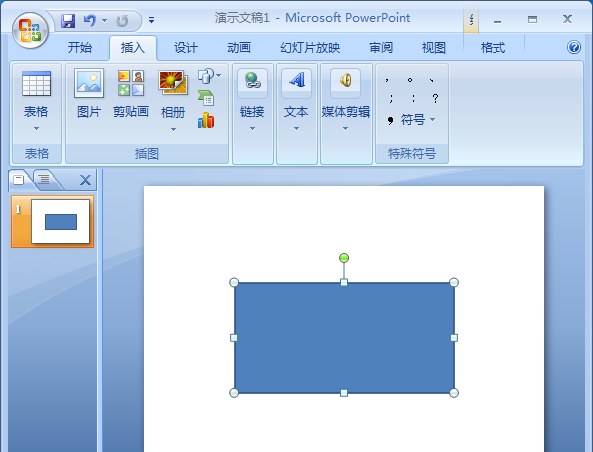Click the 相册 photo album icon

[173, 82]
